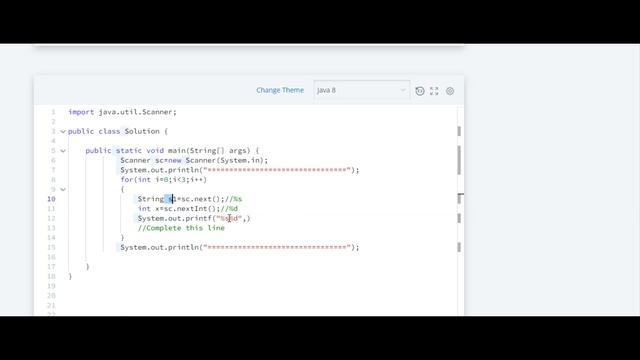Click the first System.out.println line

point(240,170)
